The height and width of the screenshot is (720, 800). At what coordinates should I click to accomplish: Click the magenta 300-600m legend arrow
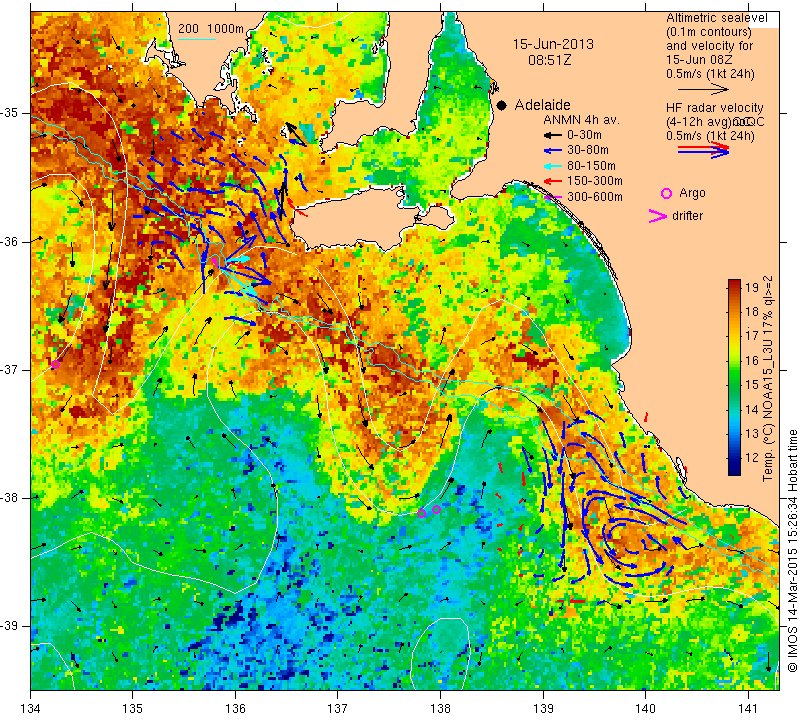point(552,196)
